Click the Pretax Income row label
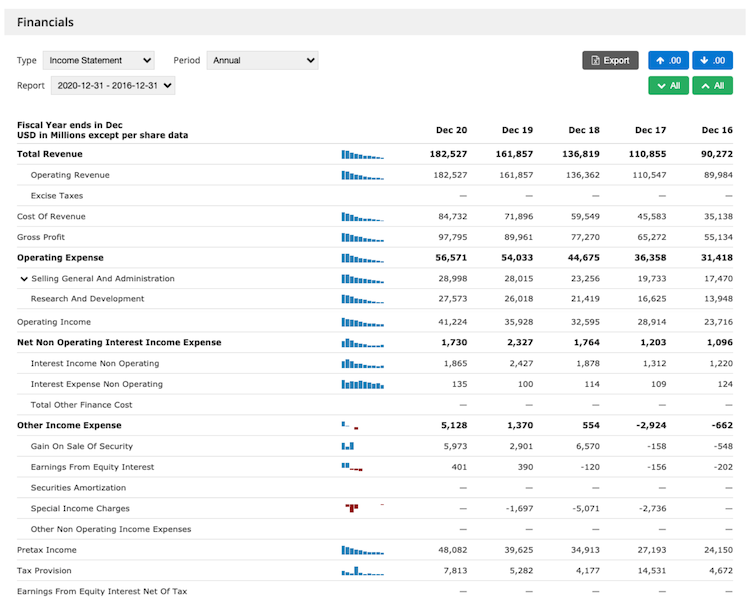Image resolution: width=750 pixels, height=597 pixels. point(46,550)
